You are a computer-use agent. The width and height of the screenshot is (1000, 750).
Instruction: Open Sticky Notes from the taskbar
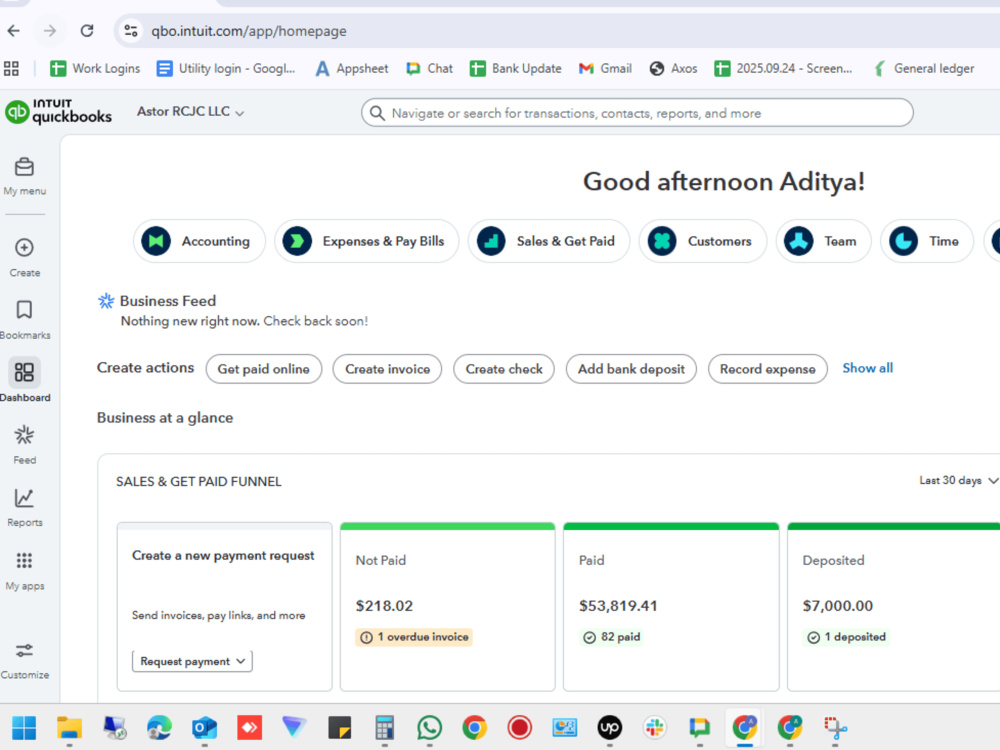pos(339,727)
